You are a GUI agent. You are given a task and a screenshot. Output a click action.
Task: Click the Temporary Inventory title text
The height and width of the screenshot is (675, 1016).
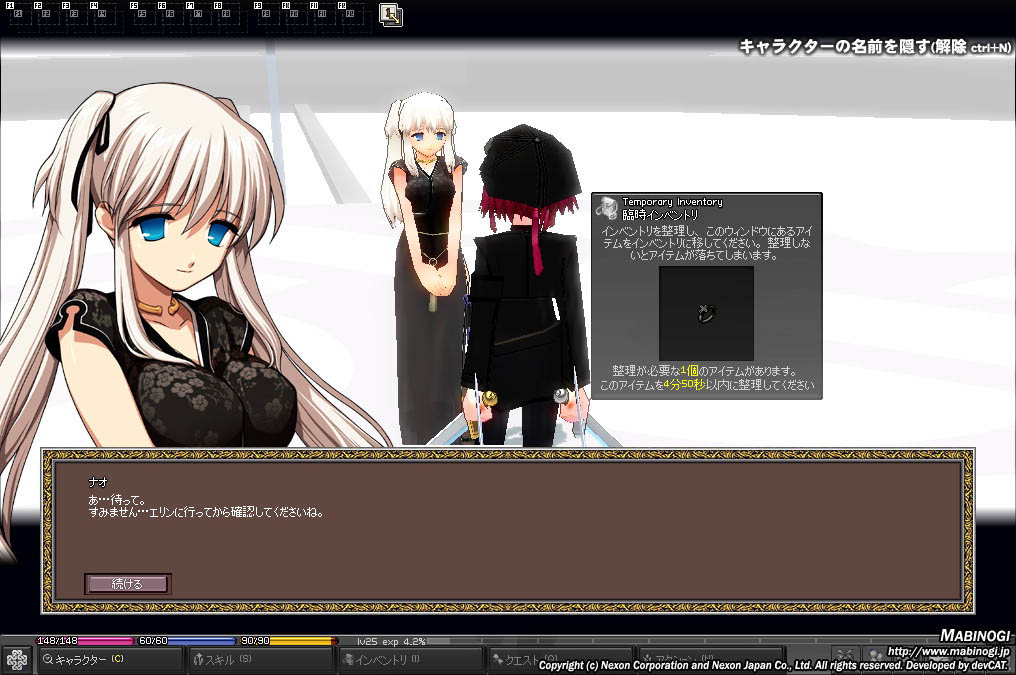pos(672,202)
